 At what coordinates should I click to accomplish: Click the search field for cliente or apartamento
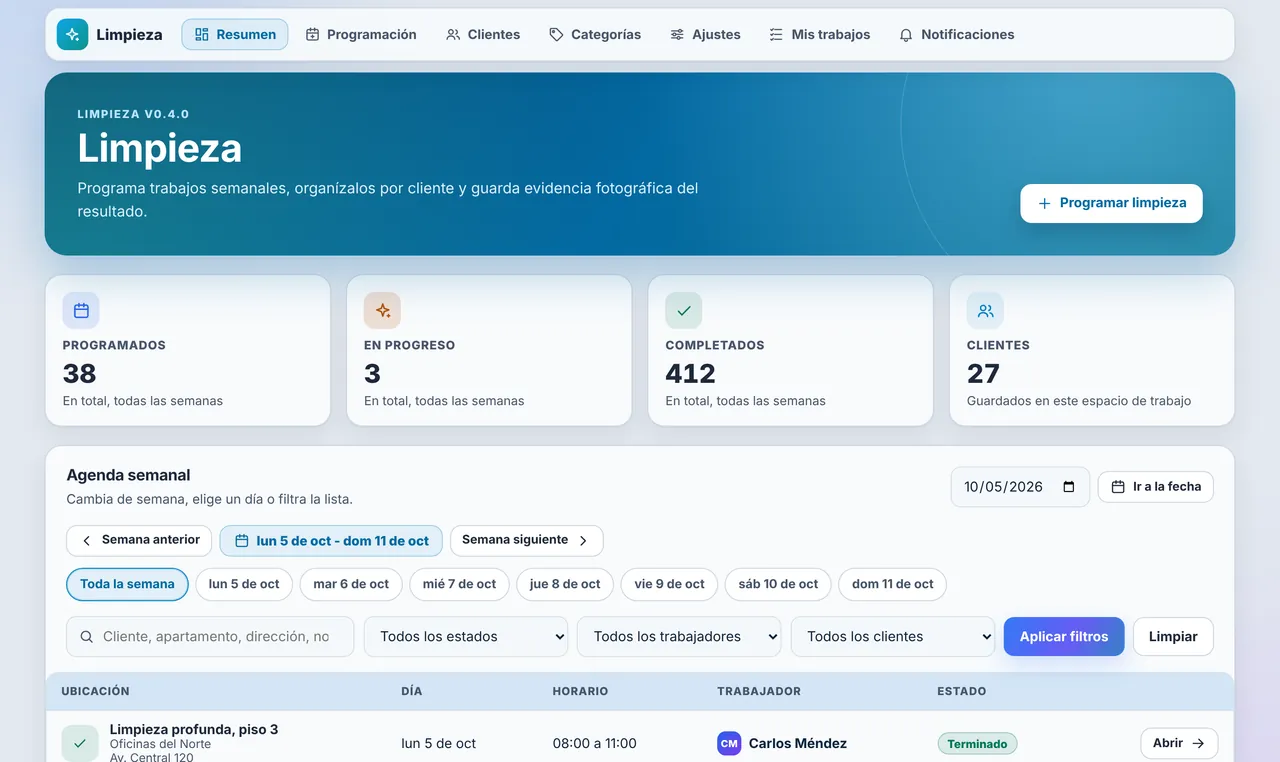(210, 636)
